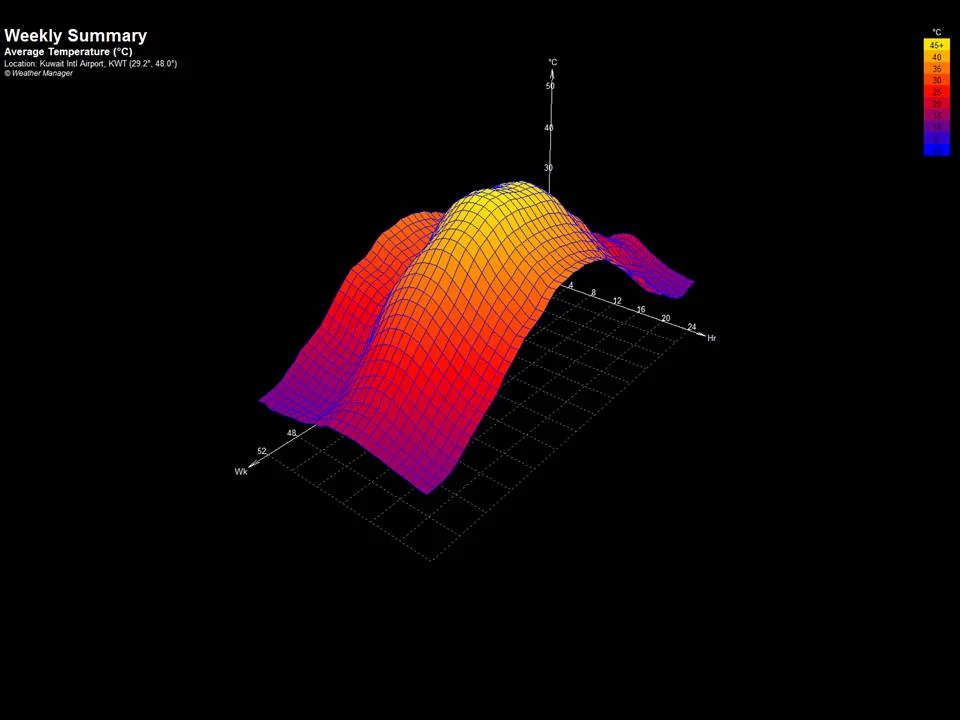Click the '30' tick on temperature axis

[x=548, y=168]
